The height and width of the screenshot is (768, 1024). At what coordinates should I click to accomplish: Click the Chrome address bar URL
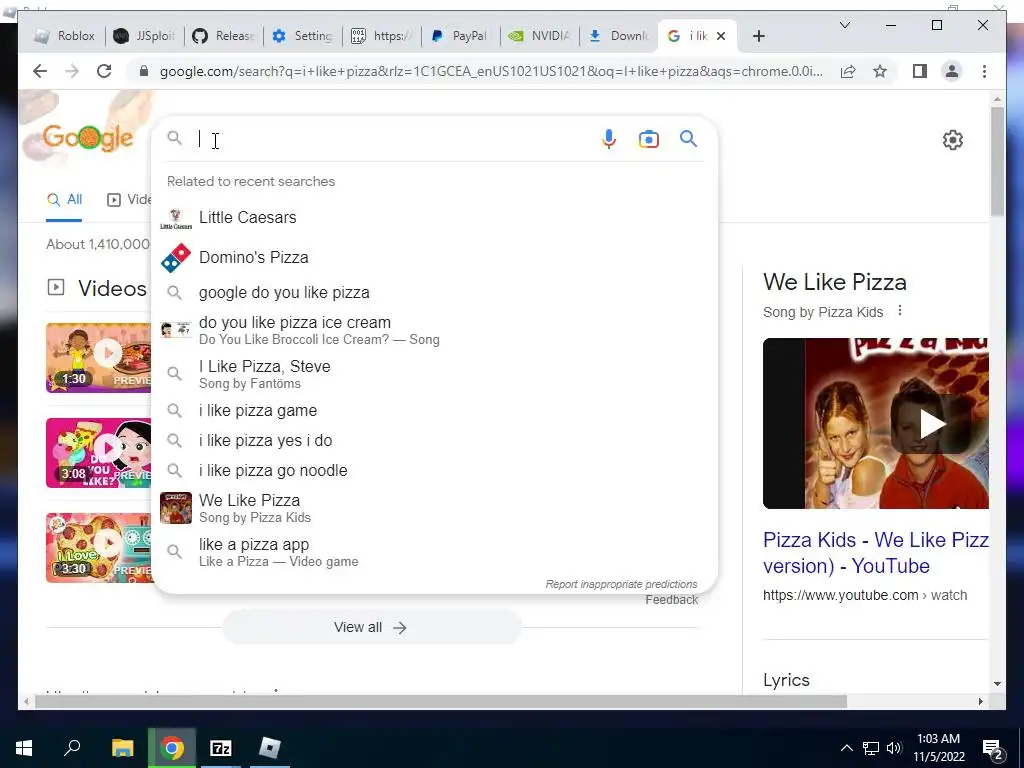pyautogui.click(x=491, y=71)
